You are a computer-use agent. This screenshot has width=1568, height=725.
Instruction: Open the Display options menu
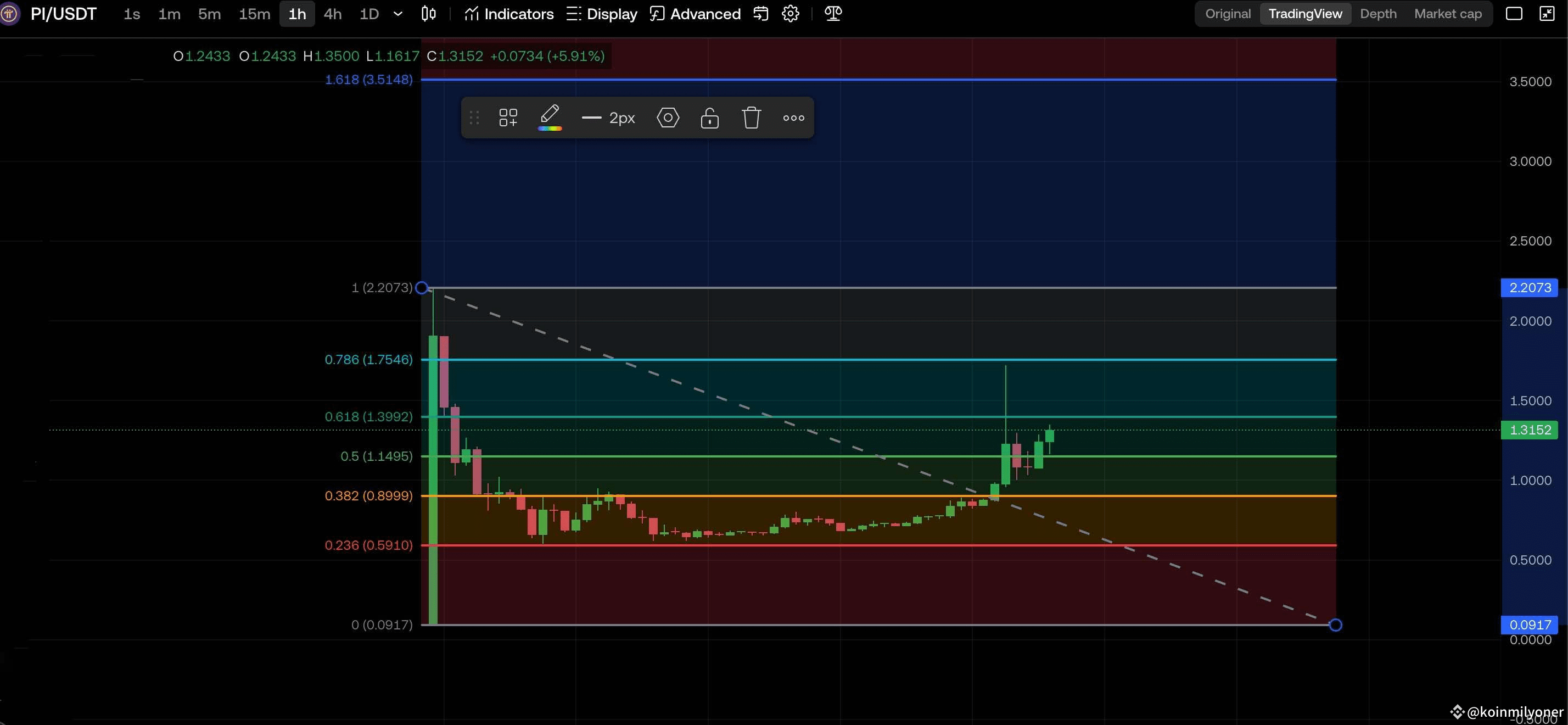pos(601,13)
